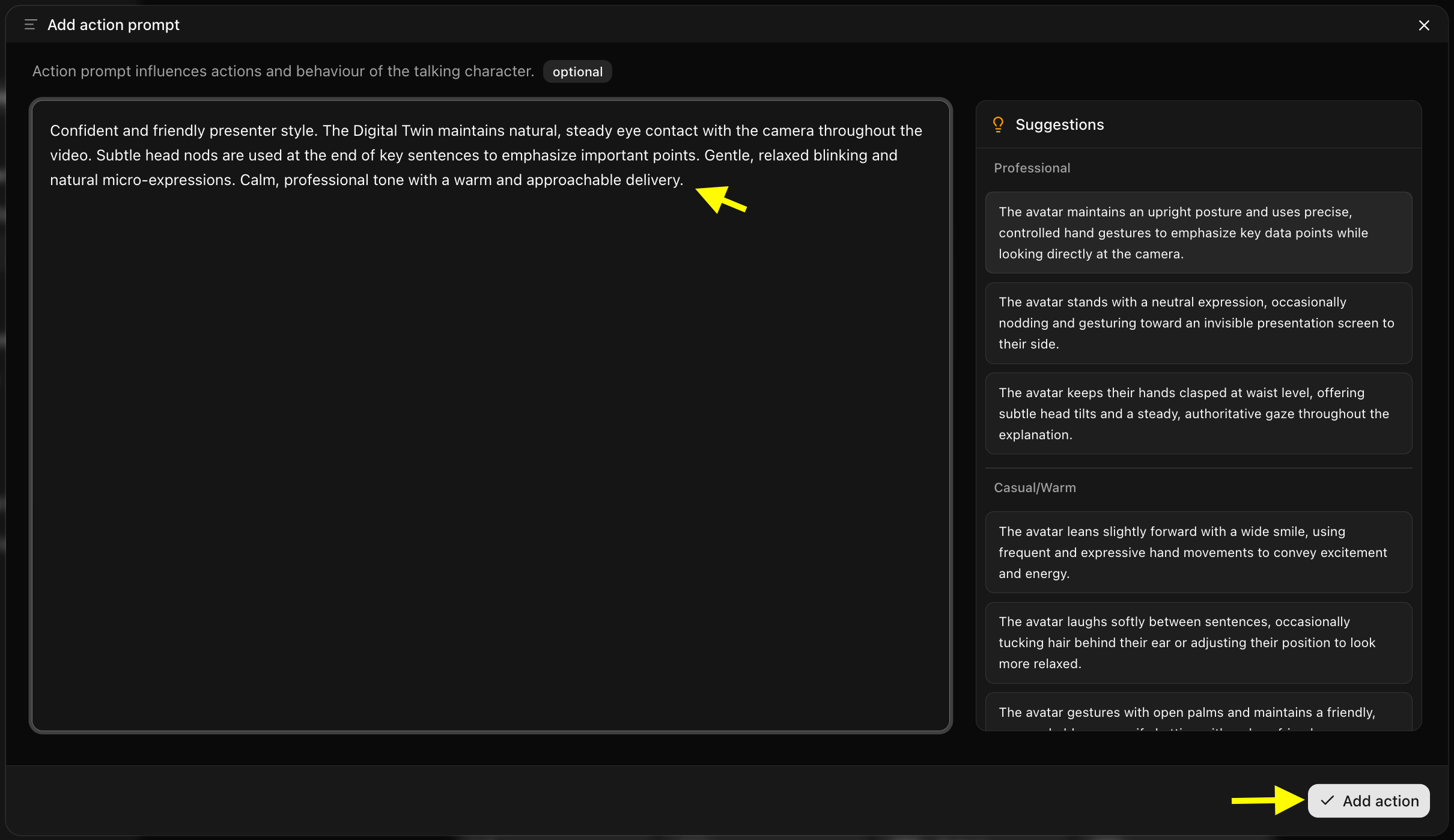The image size is (1454, 840).
Task: Select the open palms gesture suggestion
Action: coord(1199,713)
